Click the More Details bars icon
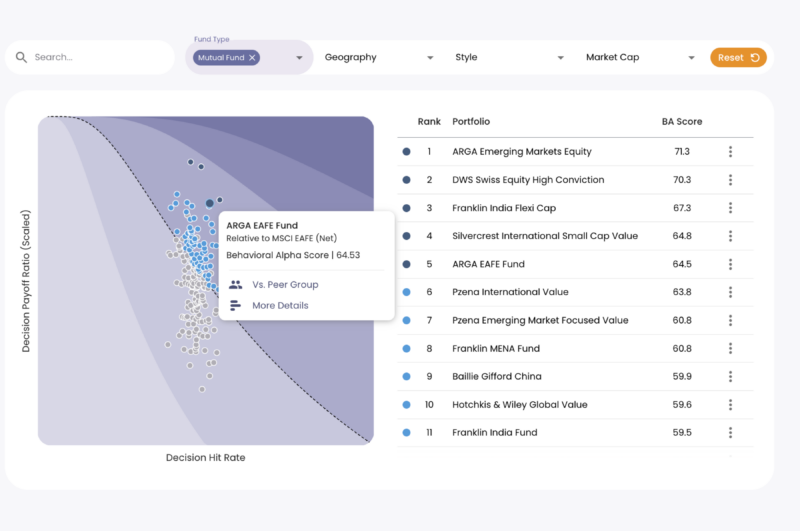Screen dimensions: 800x531 coord(235,306)
